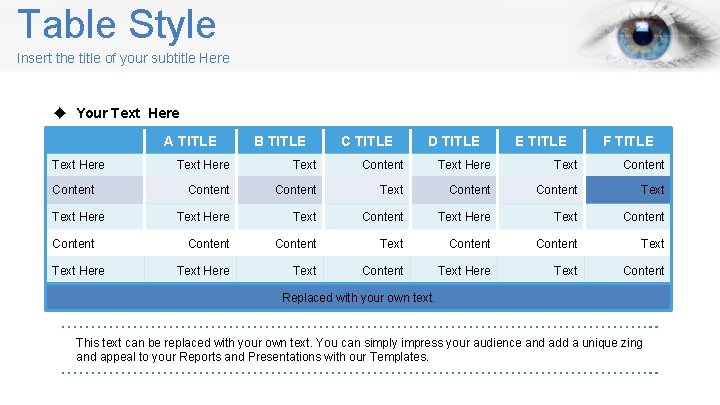Click the F TITLE column header

point(628,141)
